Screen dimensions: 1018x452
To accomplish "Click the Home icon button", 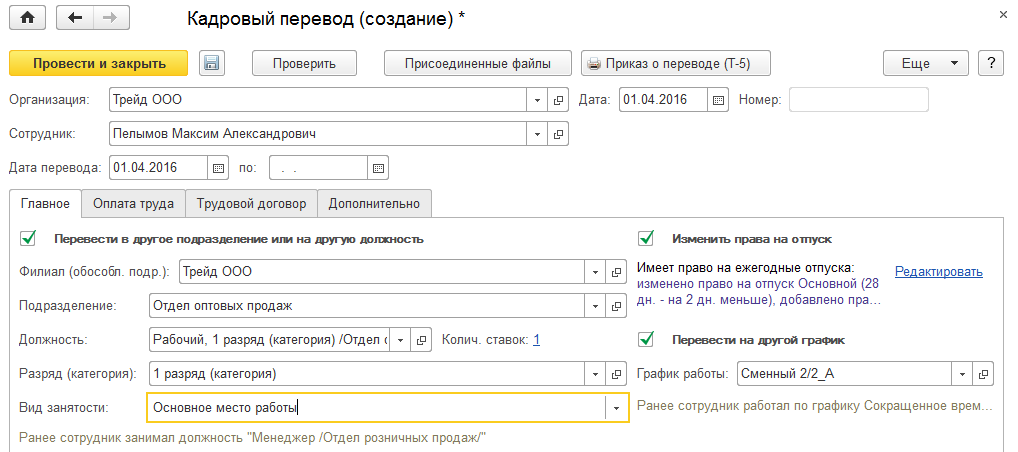I will (27, 18).
